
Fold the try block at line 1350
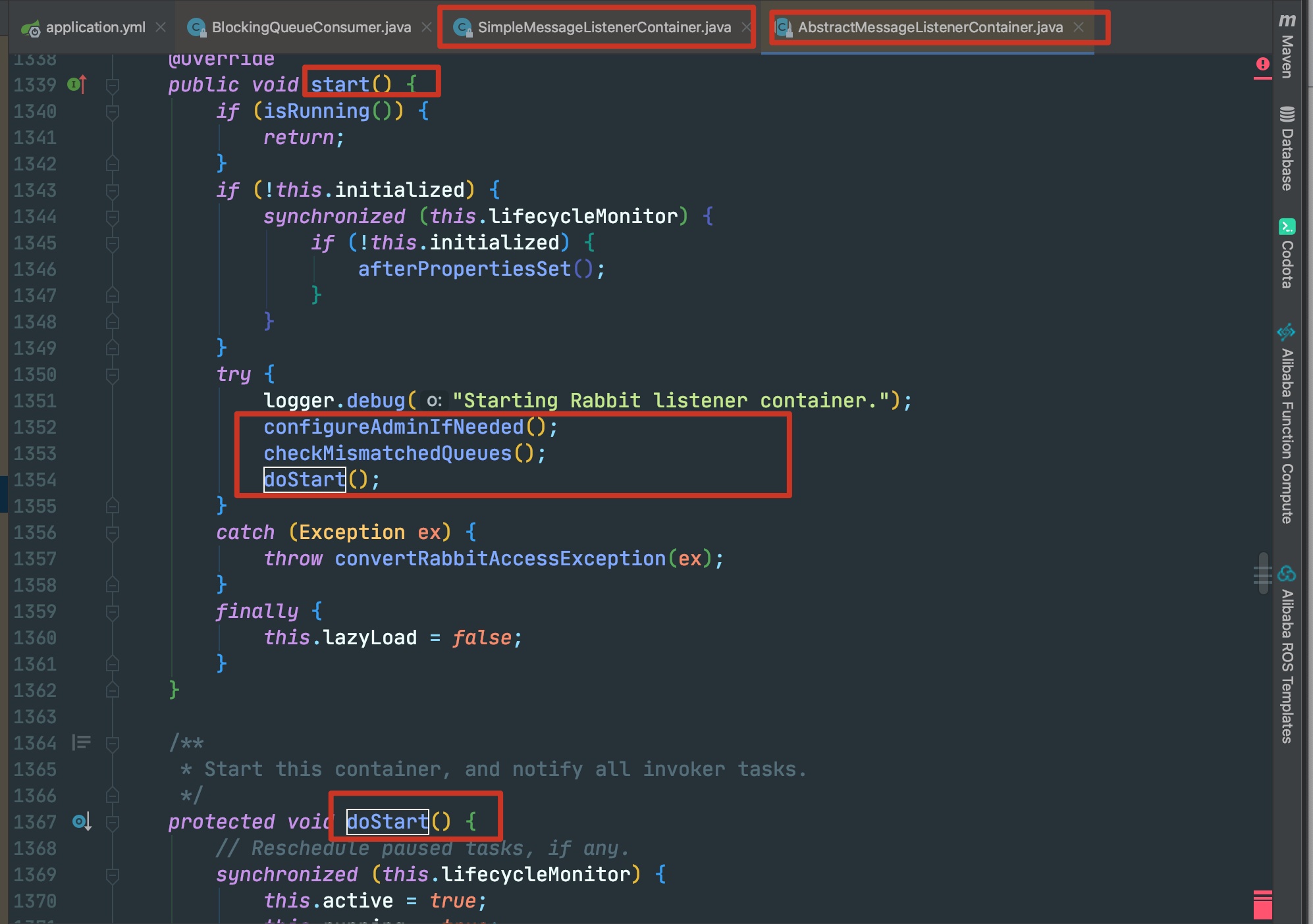coord(113,375)
